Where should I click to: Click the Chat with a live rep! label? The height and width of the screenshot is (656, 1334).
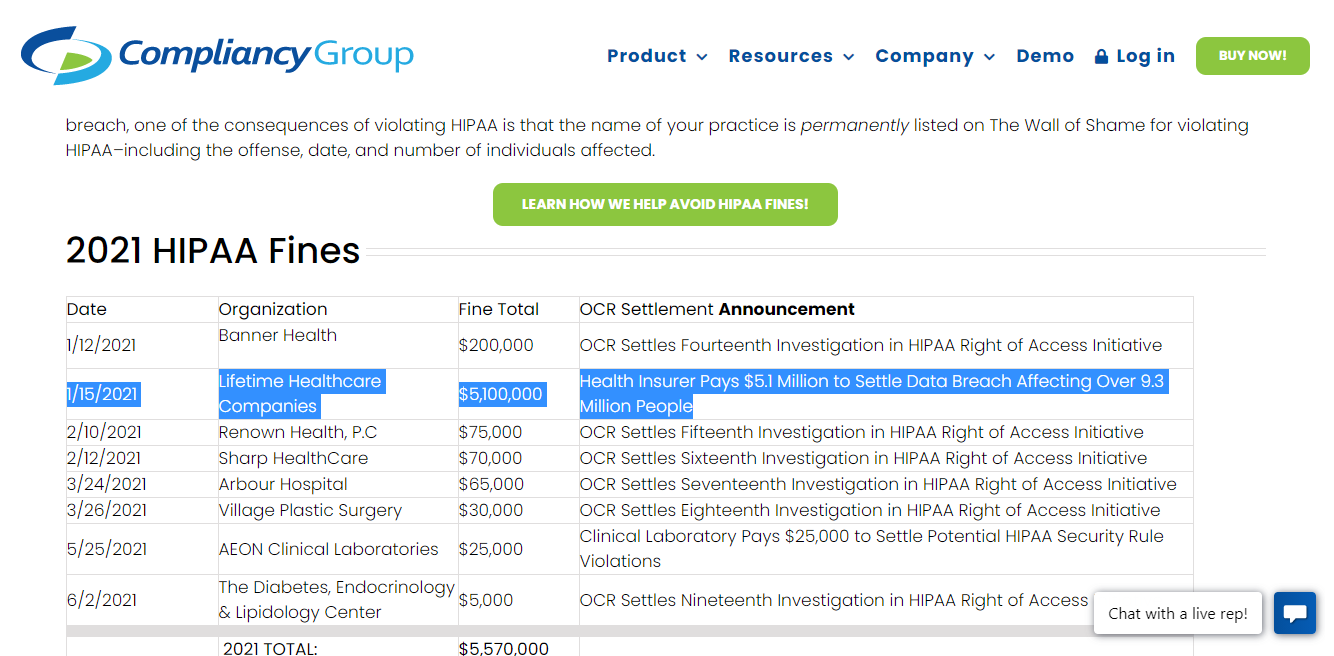1177,613
